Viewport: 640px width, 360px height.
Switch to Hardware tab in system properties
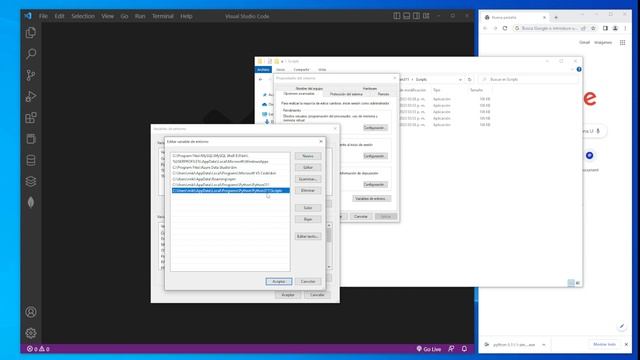pos(370,89)
